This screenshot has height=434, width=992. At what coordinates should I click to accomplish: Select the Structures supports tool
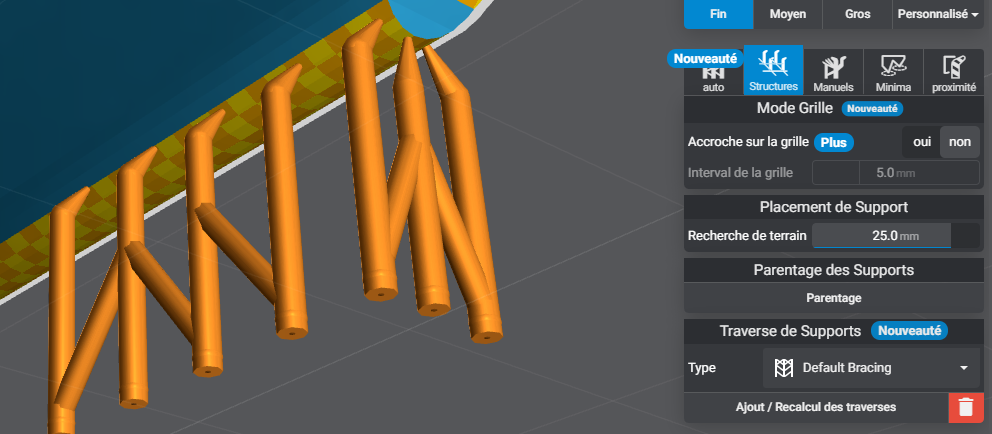tap(773, 71)
